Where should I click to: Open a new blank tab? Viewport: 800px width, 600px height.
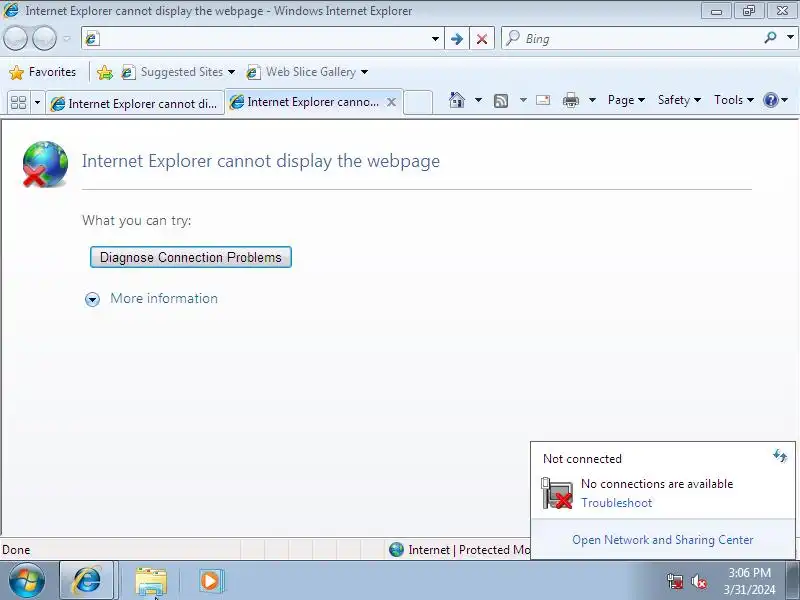(418, 102)
